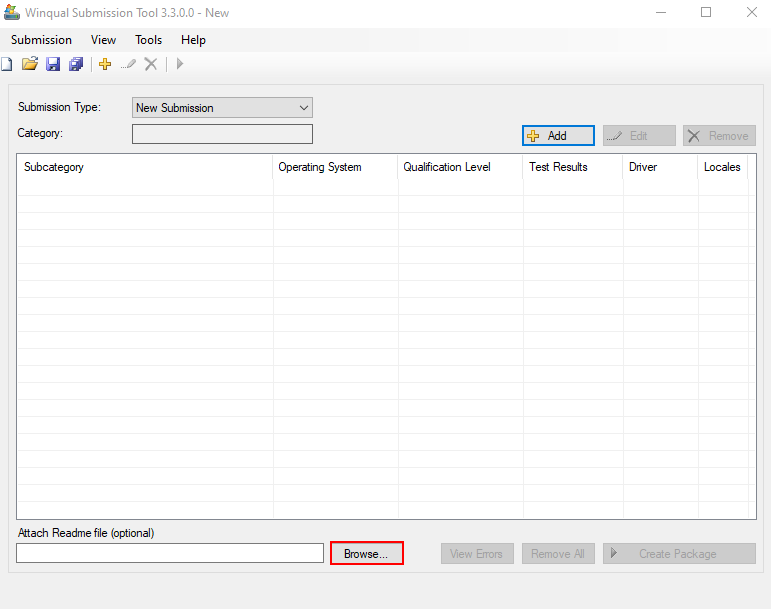Click the Remove All button

(x=558, y=553)
